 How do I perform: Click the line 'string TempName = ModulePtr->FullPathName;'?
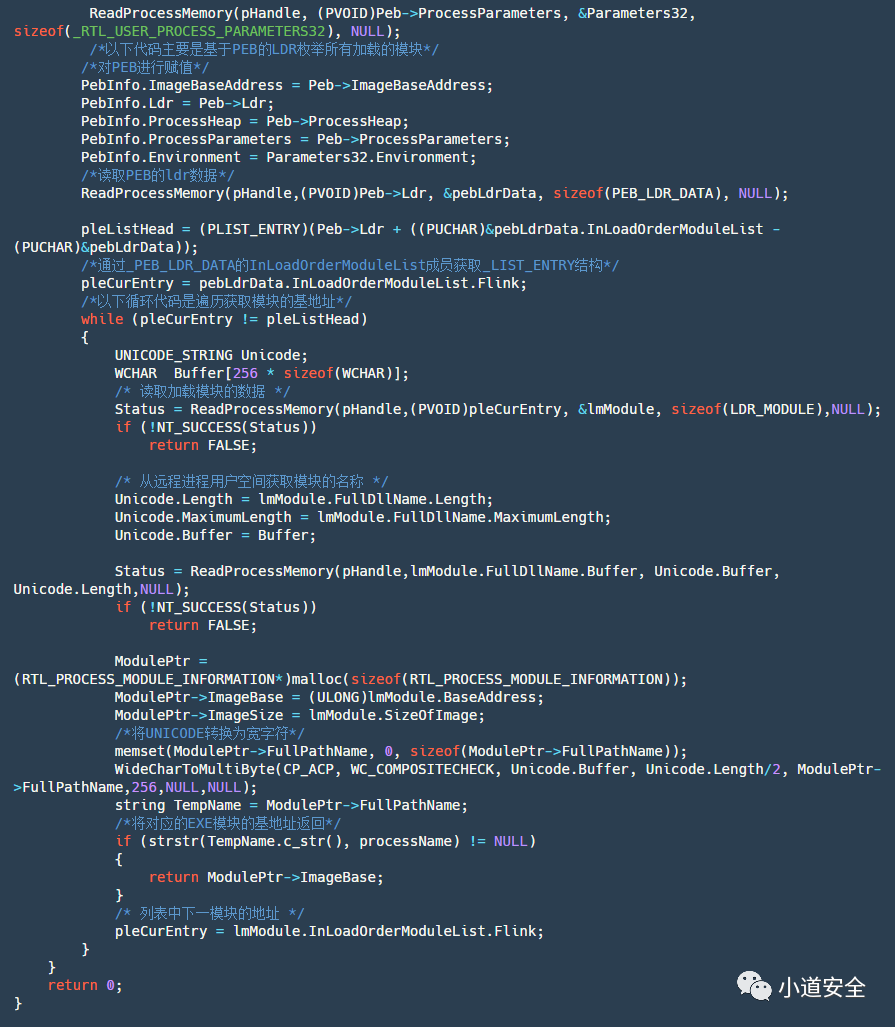coord(291,806)
